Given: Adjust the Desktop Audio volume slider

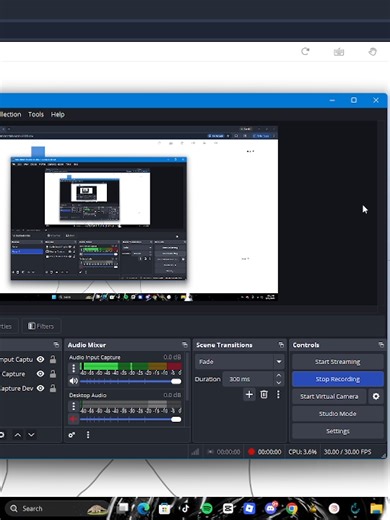Looking at the screenshot, I should 131,419.
